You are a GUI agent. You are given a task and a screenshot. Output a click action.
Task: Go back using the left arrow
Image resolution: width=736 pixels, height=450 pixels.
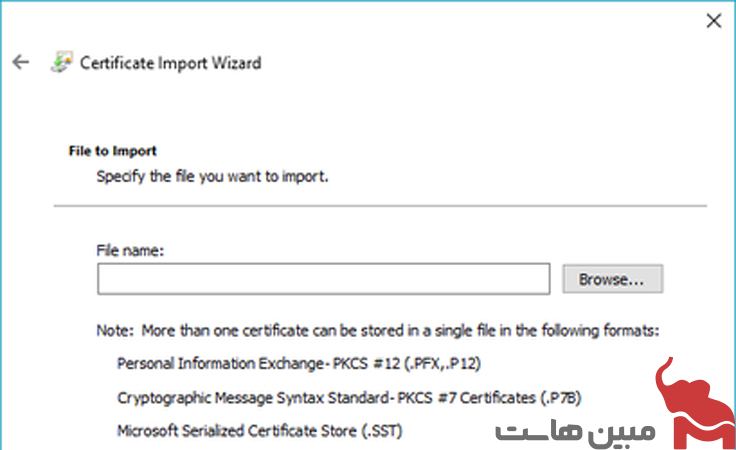(x=21, y=62)
